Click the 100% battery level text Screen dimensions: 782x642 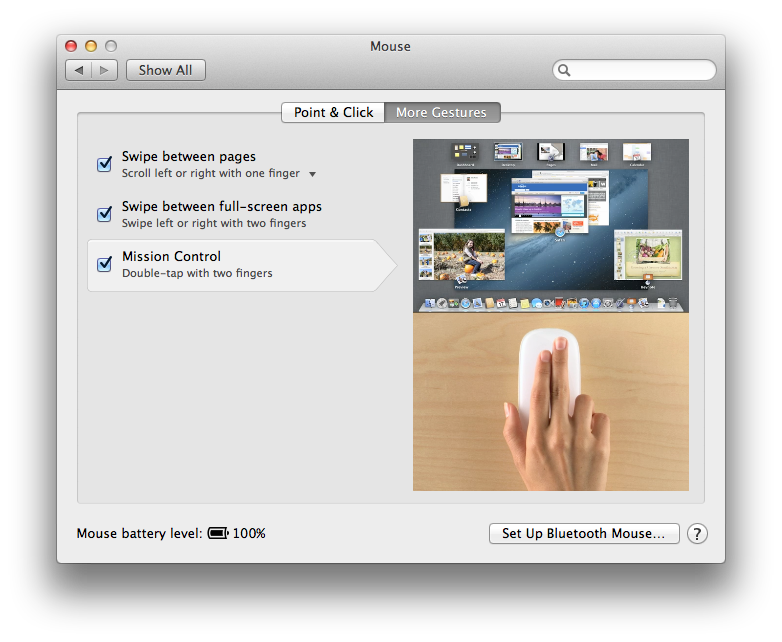tap(249, 533)
